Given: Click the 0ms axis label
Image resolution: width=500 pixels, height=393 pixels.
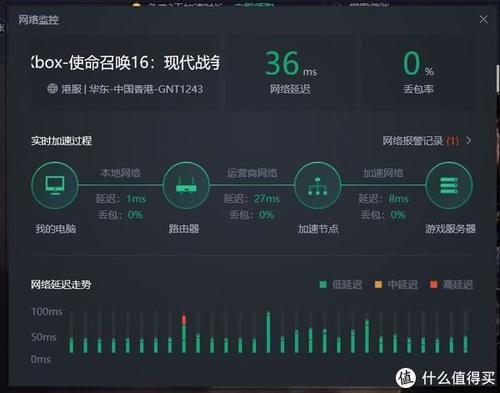Looking at the screenshot, I should click(41, 359).
